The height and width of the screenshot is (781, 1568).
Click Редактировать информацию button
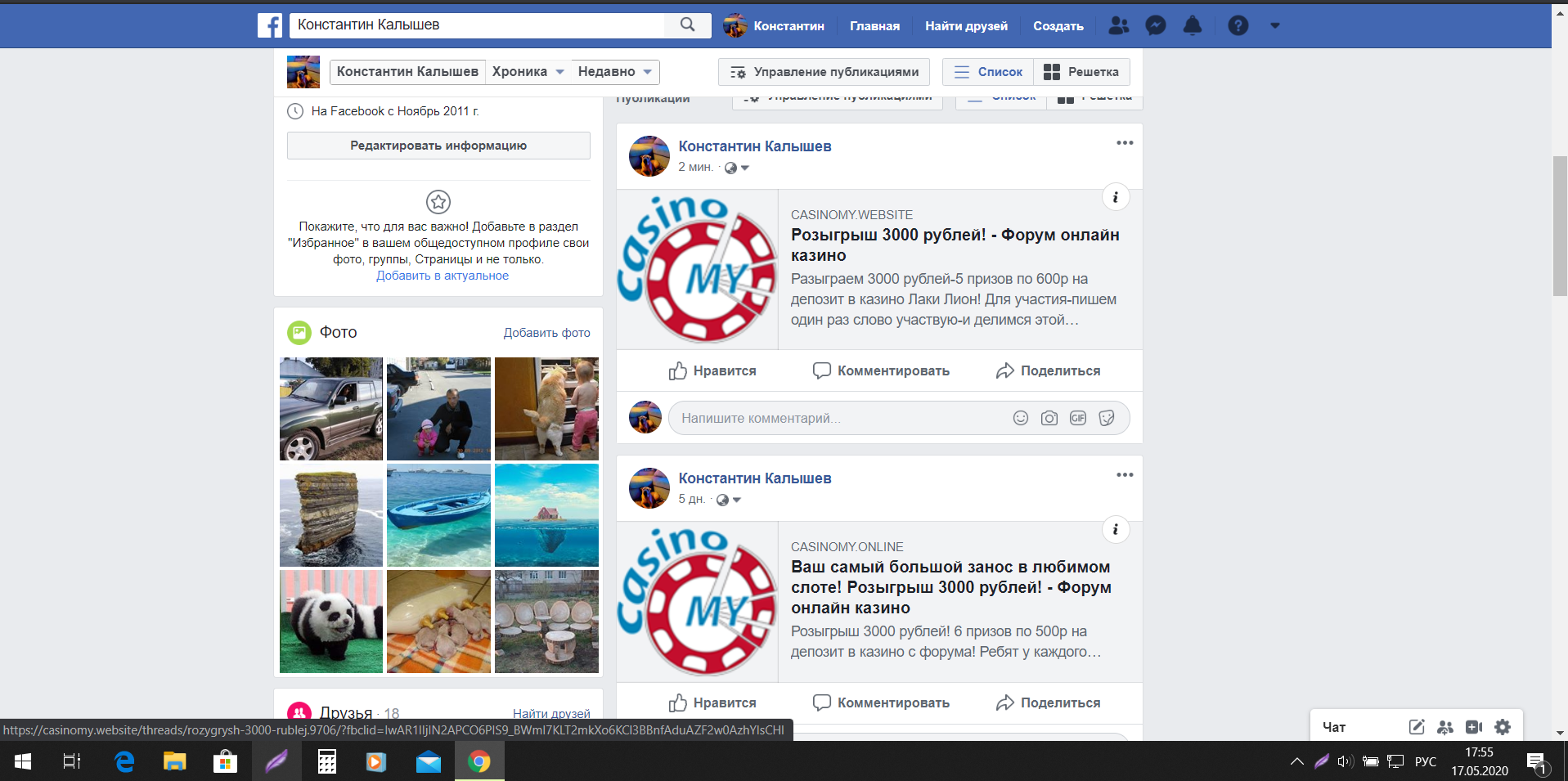438,146
